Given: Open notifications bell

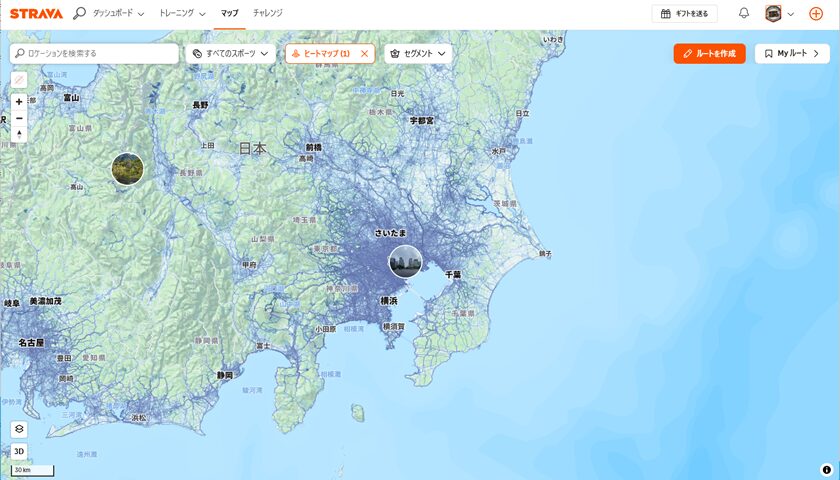Looking at the screenshot, I should tap(744, 14).
